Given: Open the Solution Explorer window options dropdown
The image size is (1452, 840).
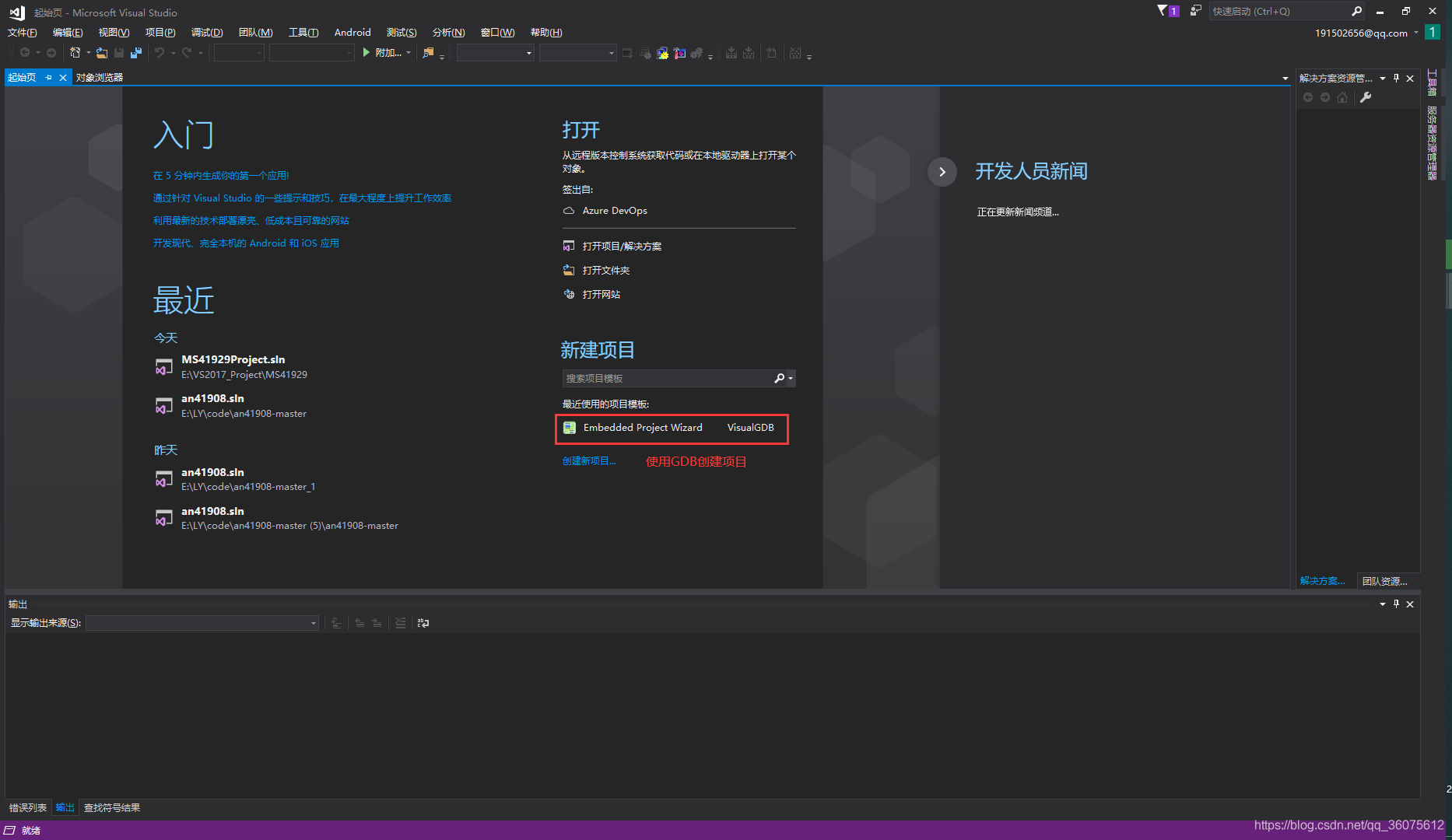Looking at the screenshot, I should 1383,78.
